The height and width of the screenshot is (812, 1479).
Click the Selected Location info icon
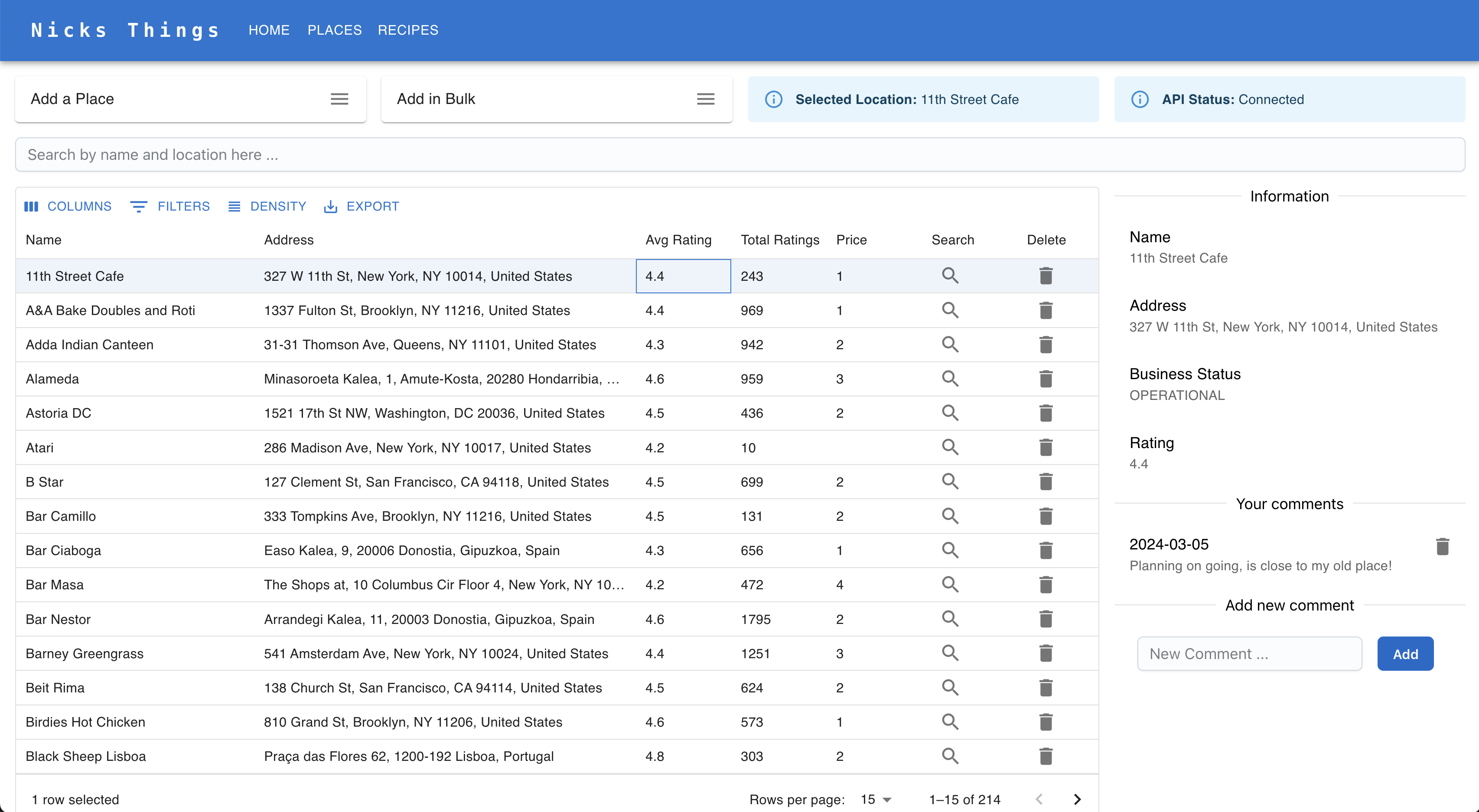773,99
